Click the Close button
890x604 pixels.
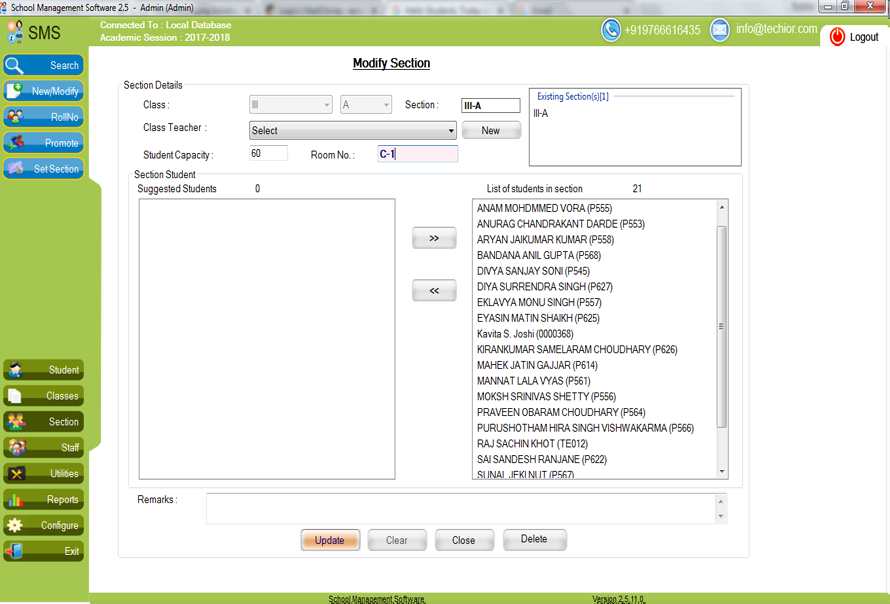click(x=464, y=540)
